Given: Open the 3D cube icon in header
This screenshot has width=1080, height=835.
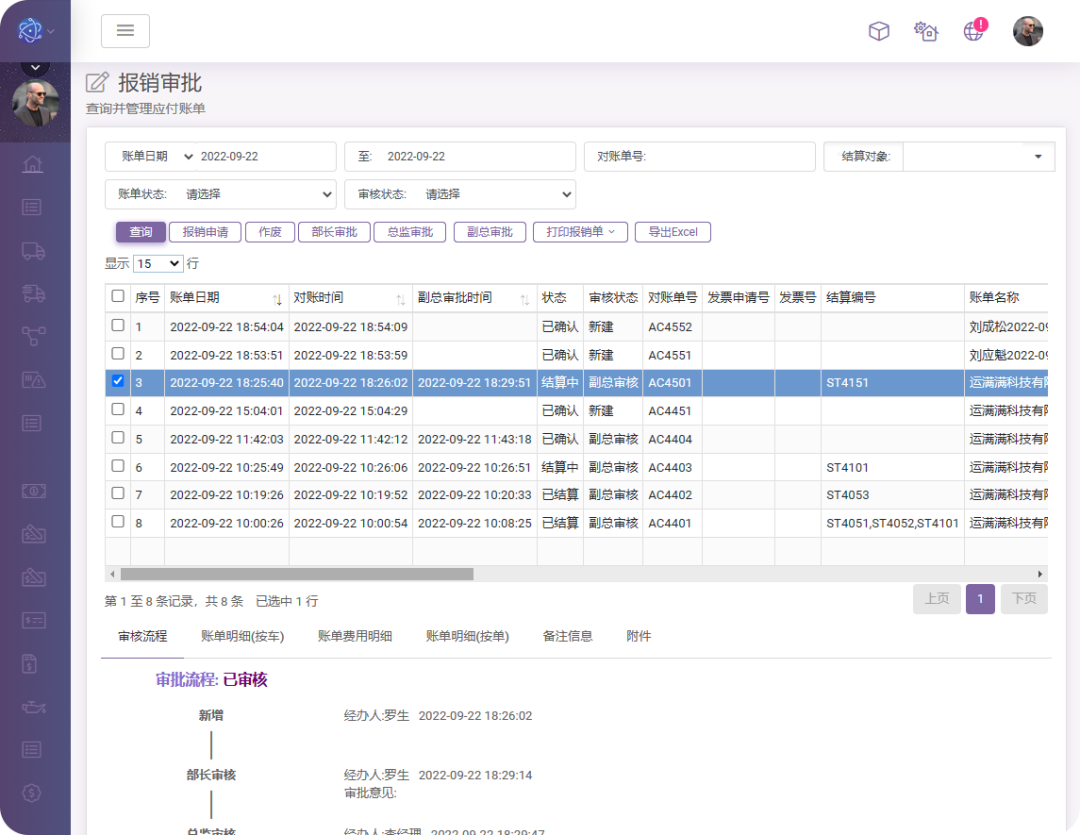Looking at the screenshot, I should pos(878,31).
